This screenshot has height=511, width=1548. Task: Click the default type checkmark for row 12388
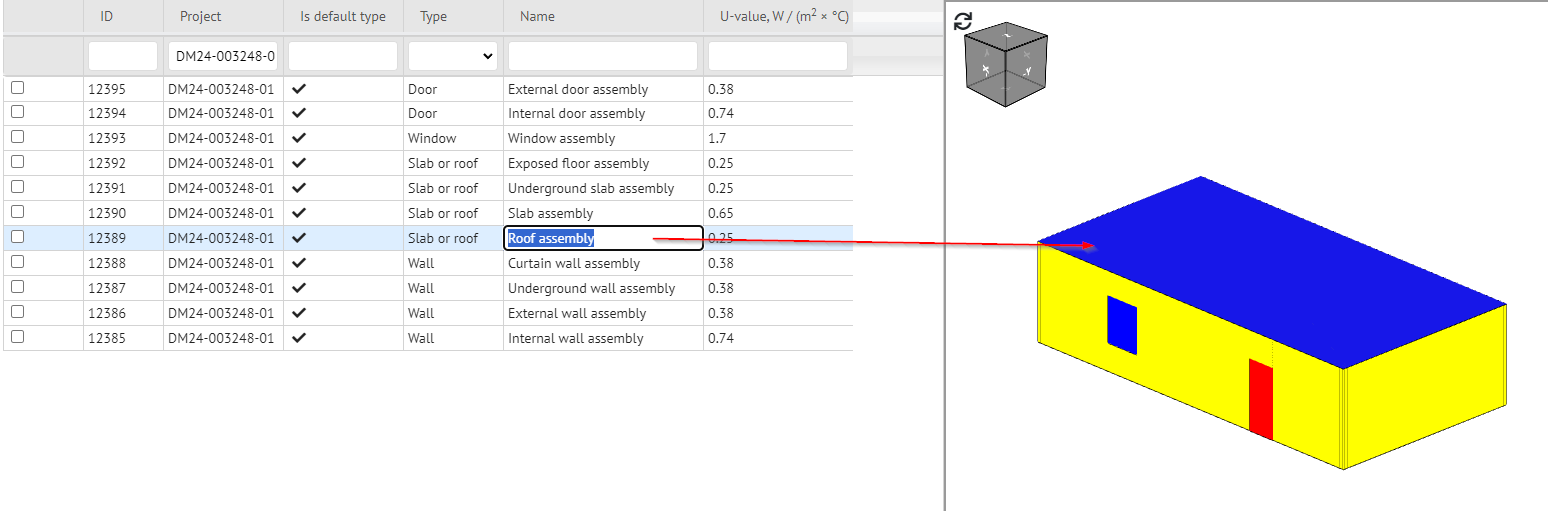click(x=299, y=263)
